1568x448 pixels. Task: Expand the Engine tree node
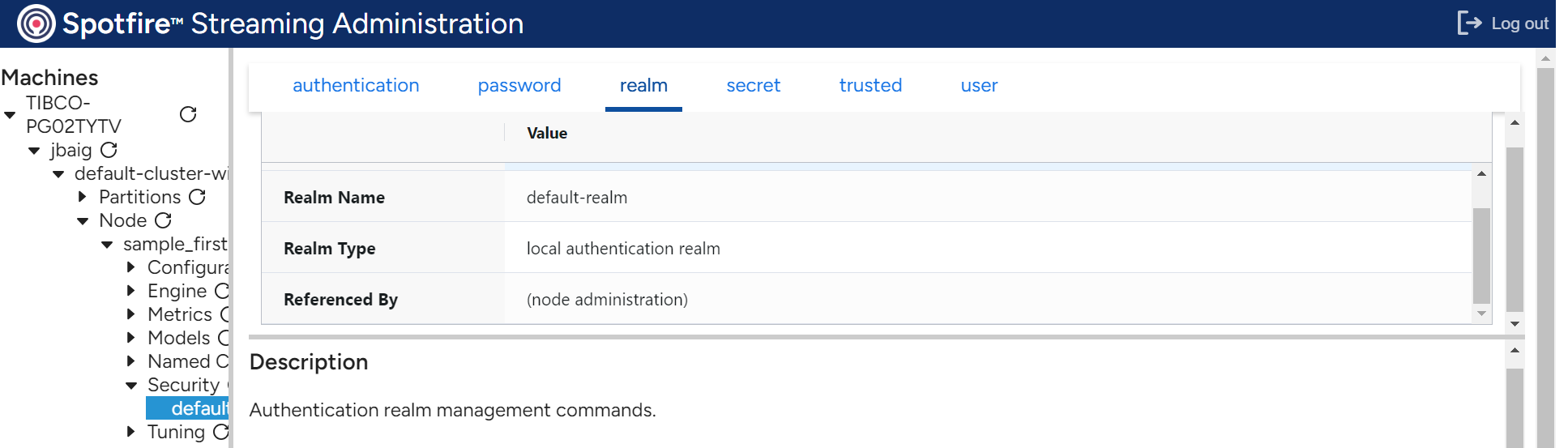131,291
